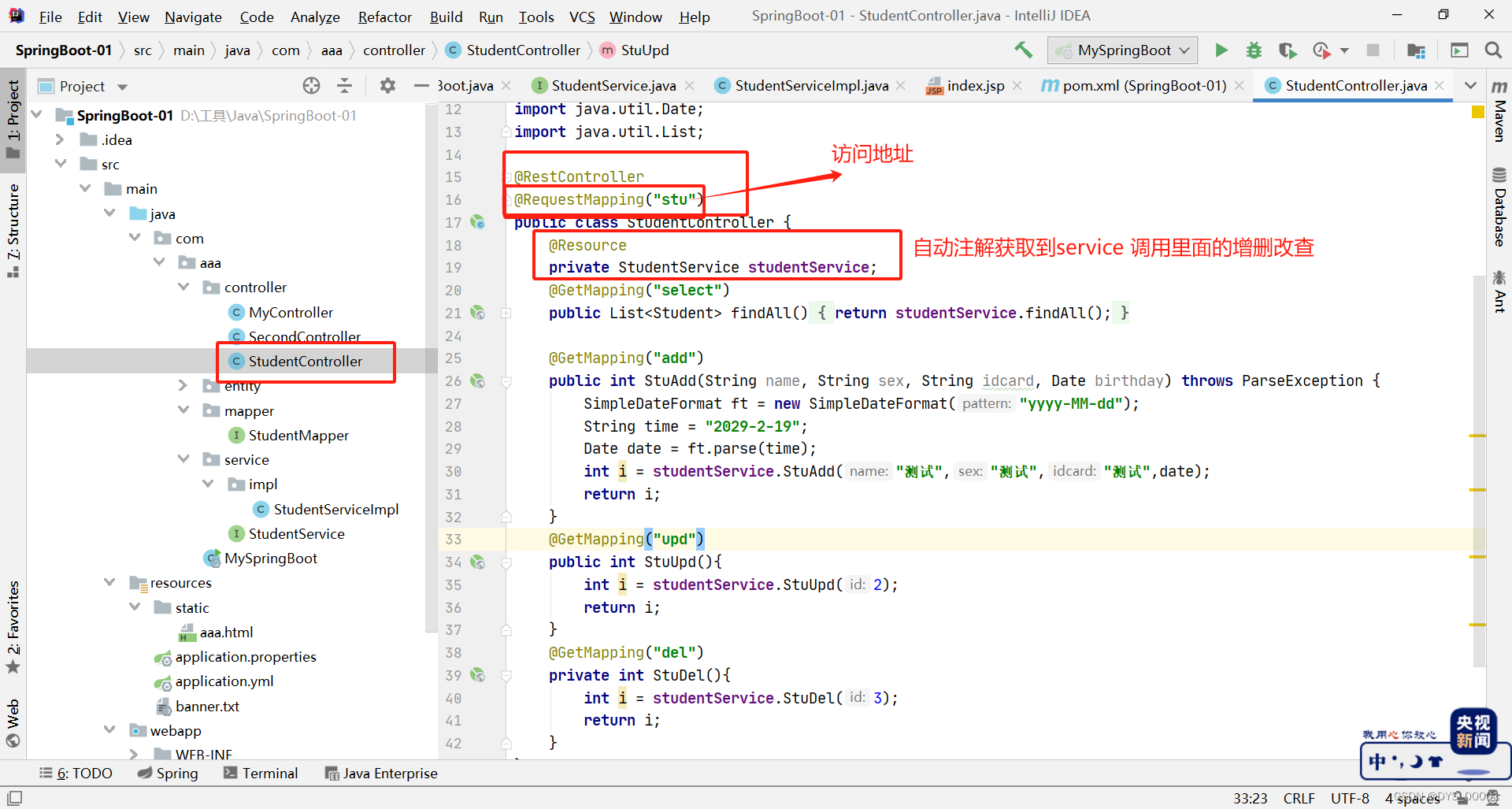The image size is (1512, 809).
Task: Open Search Everywhere magnifier icon
Action: point(1492,50)
